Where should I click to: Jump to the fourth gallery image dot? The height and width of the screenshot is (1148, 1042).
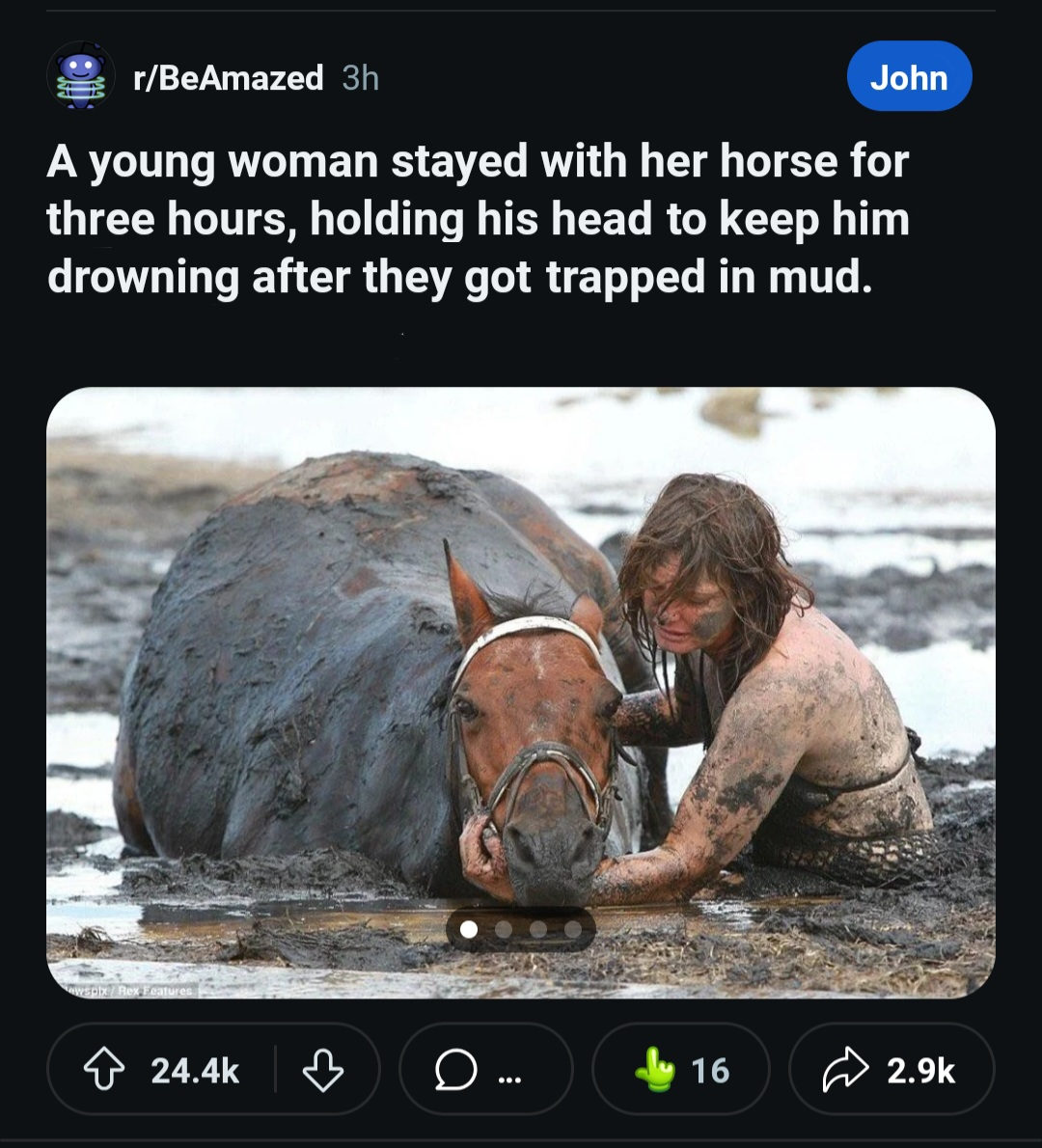(573, 930)
